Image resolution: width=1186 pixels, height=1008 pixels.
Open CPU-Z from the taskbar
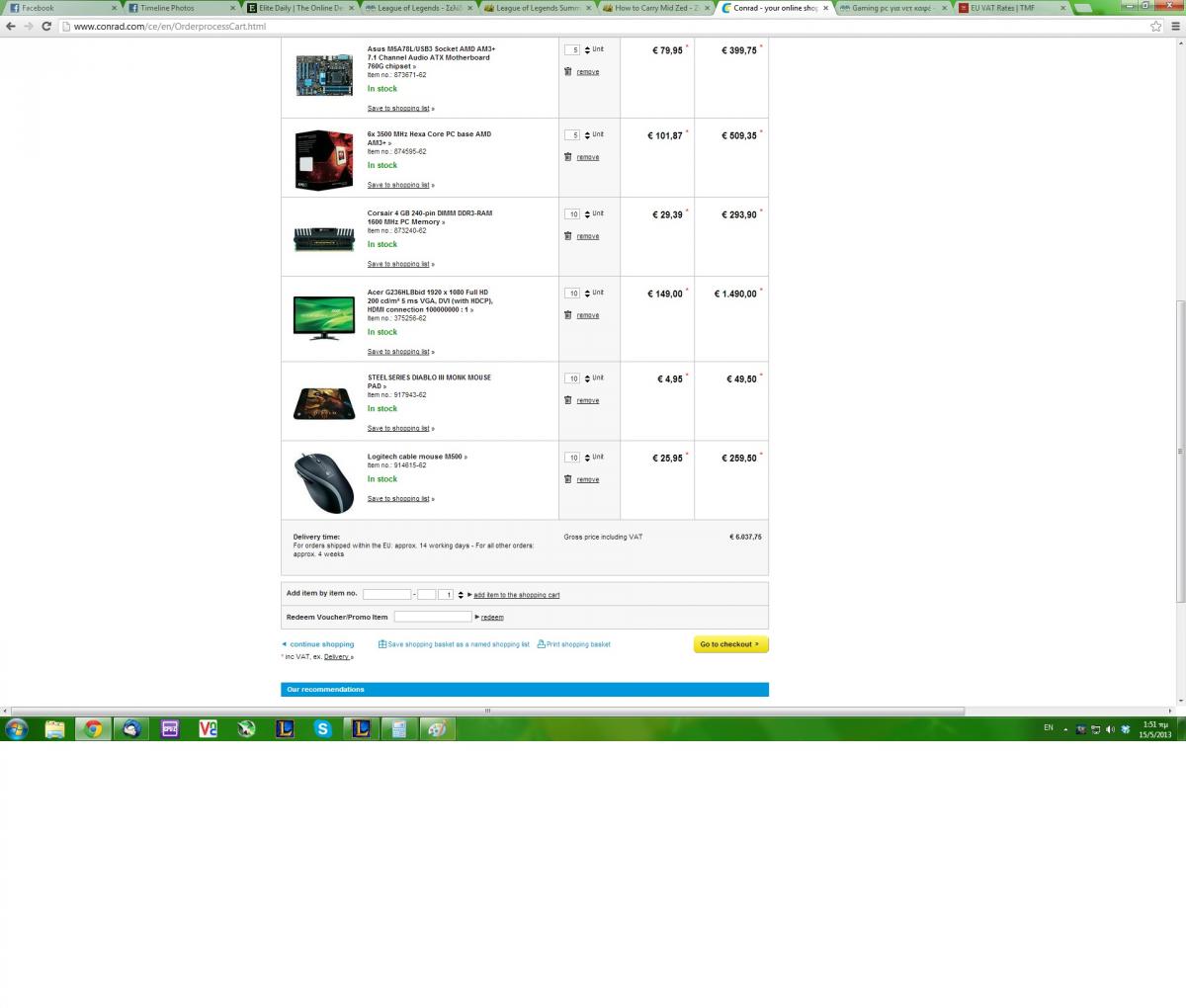(170, 729)
